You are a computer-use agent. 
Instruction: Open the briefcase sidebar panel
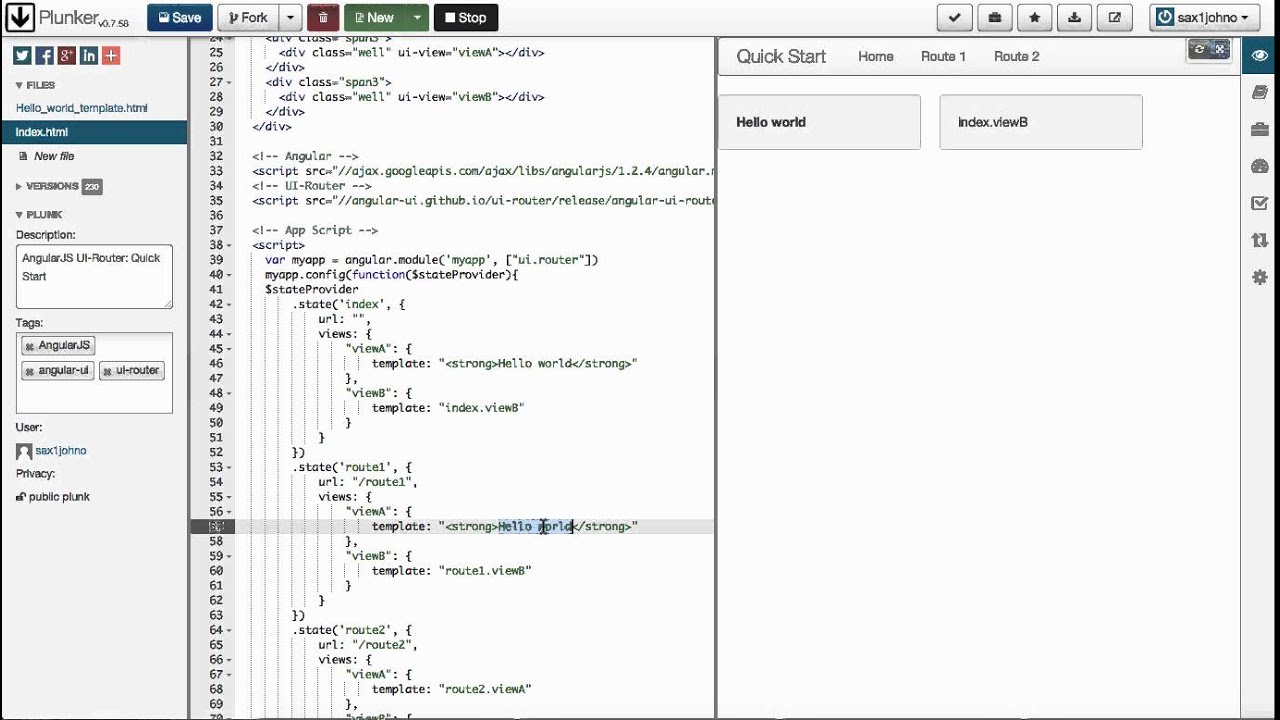[x=1260, y=130]
